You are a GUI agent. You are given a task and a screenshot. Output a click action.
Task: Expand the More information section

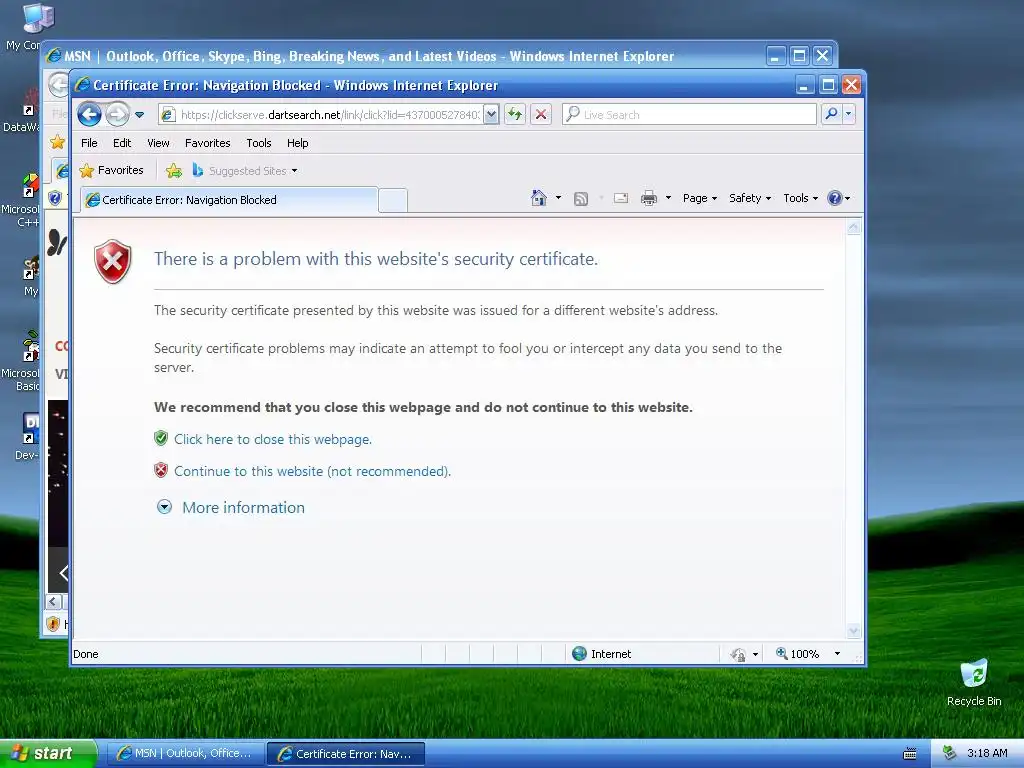click(x=231, y=507)
